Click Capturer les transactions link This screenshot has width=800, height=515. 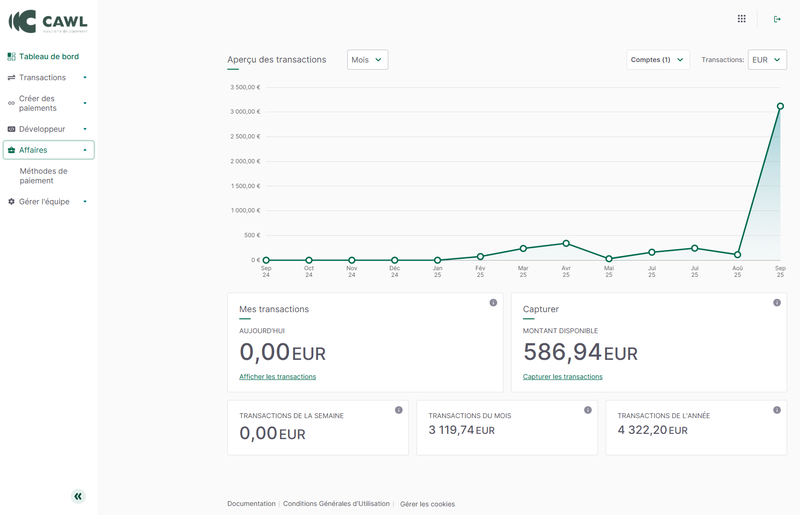coord(562,377)
